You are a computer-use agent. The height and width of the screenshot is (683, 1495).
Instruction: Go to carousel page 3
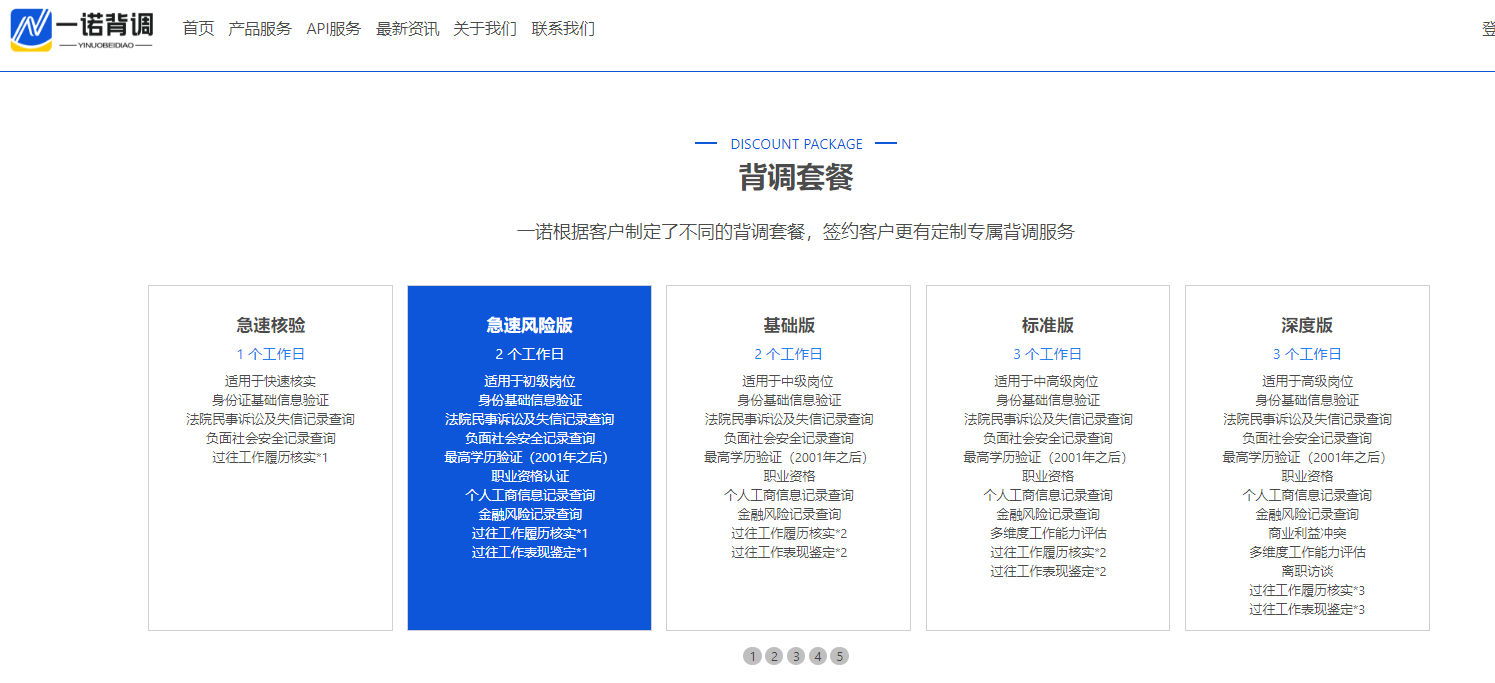796,656
